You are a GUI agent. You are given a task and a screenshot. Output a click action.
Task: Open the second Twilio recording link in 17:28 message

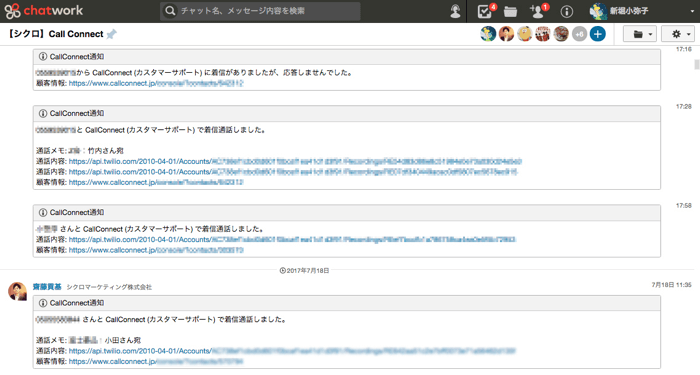point(293,172)
